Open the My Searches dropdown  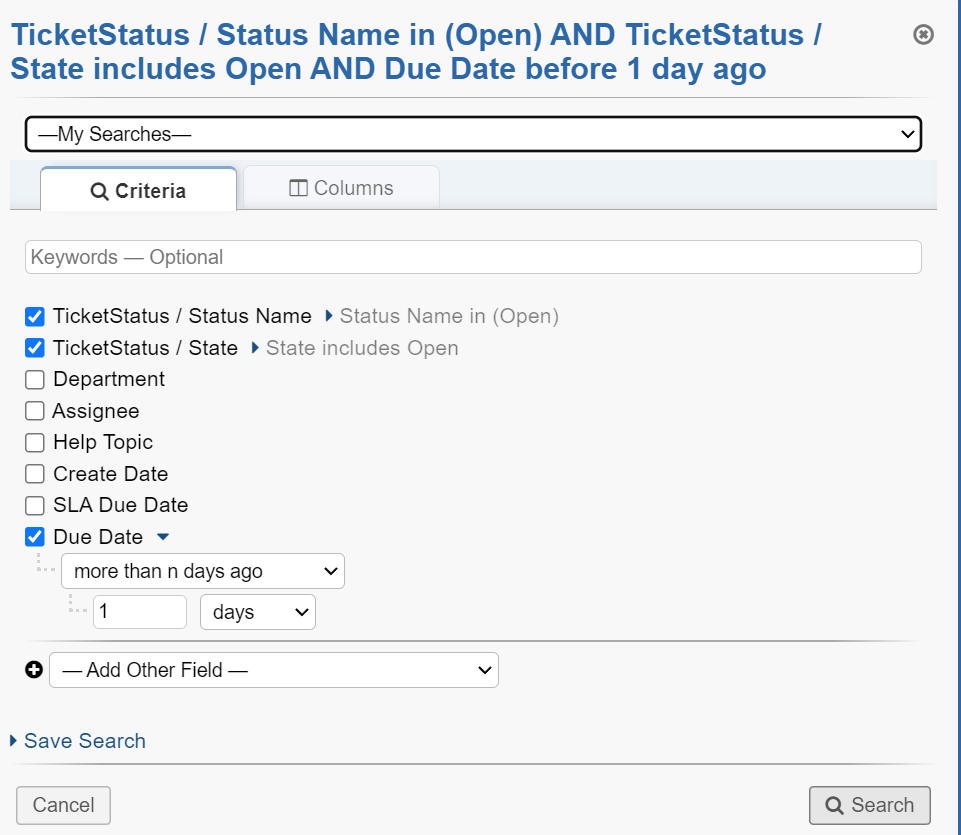click(473, 134)
